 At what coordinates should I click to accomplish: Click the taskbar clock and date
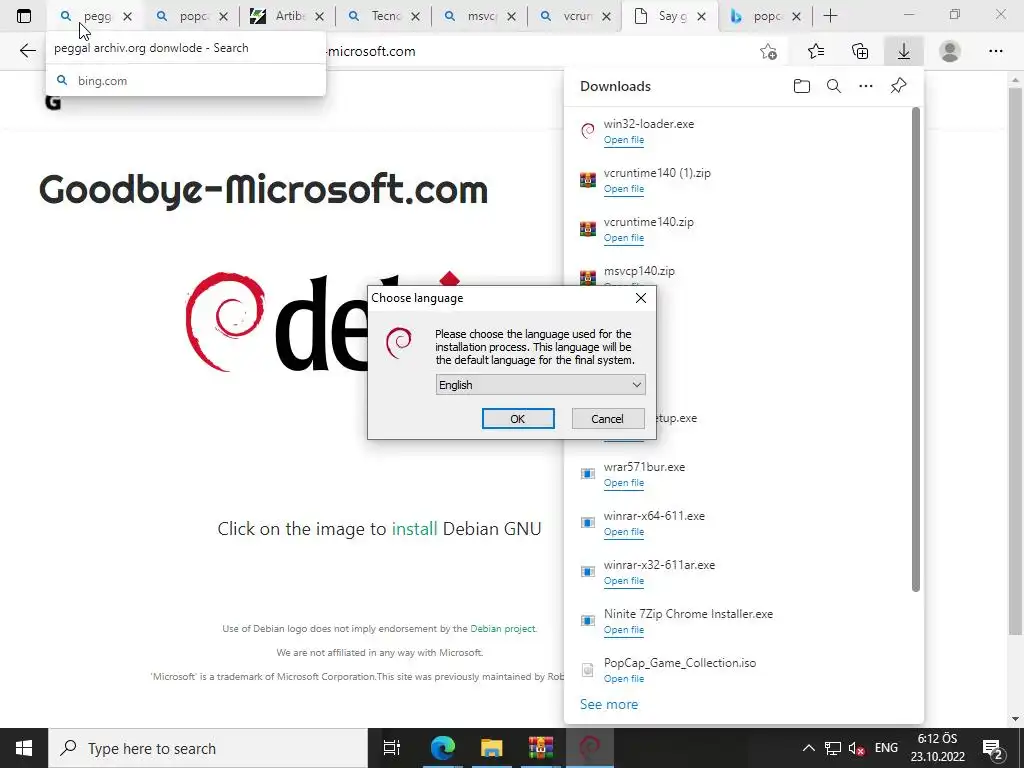[x=937, y=748]
